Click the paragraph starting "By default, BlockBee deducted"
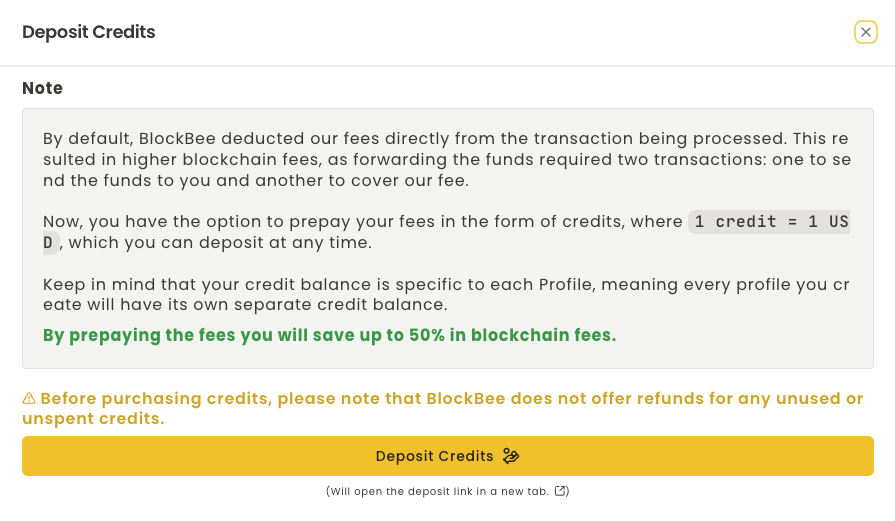This screenshot has height=521, width=895. click(446, 159)
